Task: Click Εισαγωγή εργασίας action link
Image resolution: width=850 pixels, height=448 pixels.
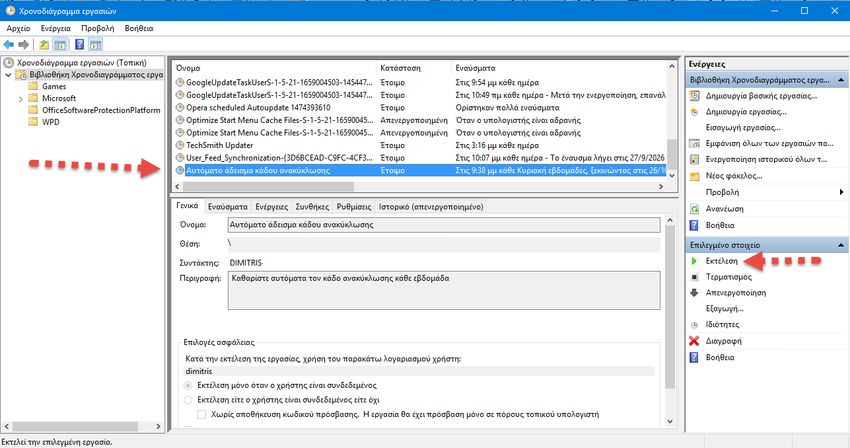Action: pos(743,127)
